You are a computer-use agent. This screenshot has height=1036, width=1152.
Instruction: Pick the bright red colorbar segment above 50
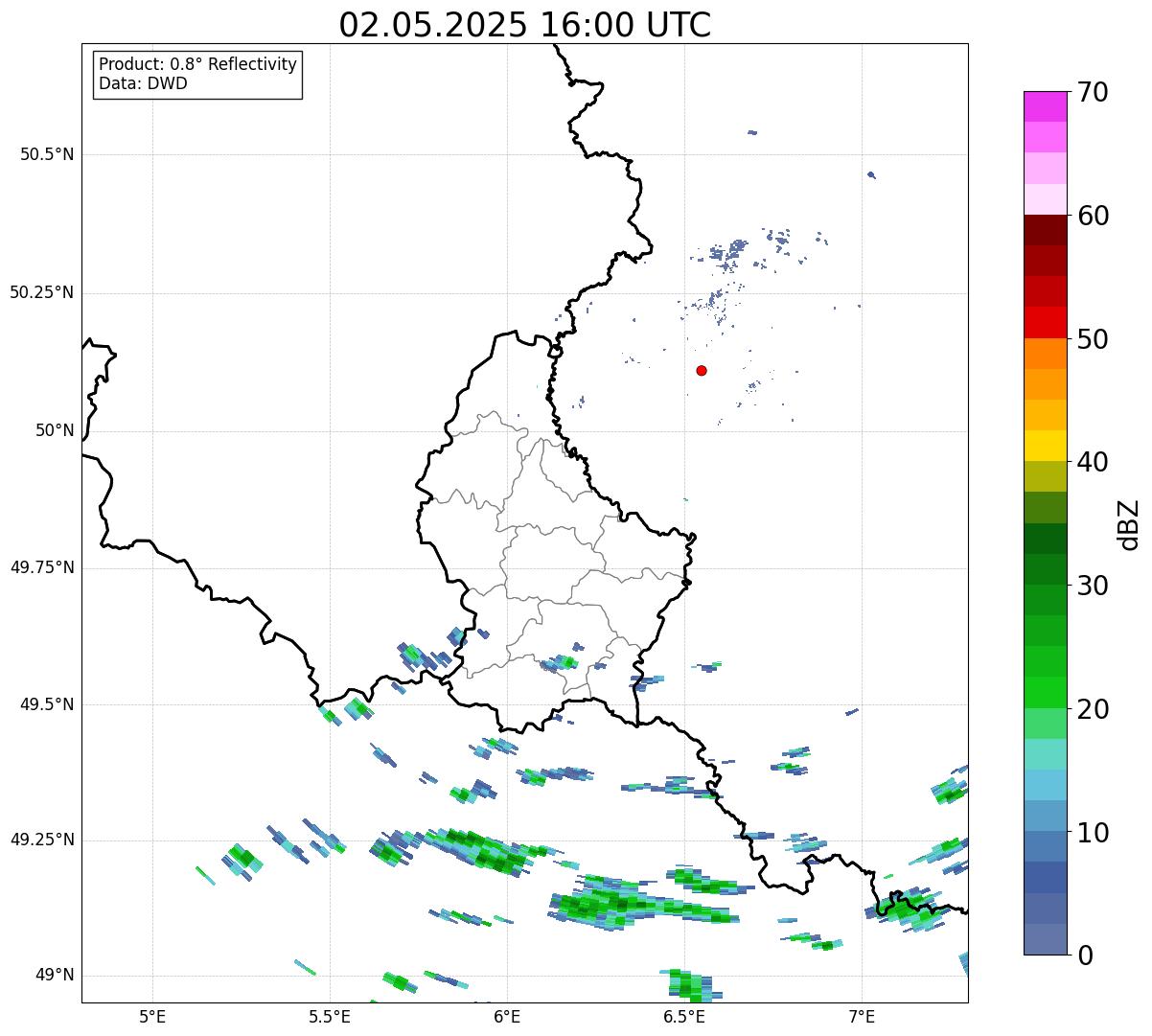(x=1046, y=323)
